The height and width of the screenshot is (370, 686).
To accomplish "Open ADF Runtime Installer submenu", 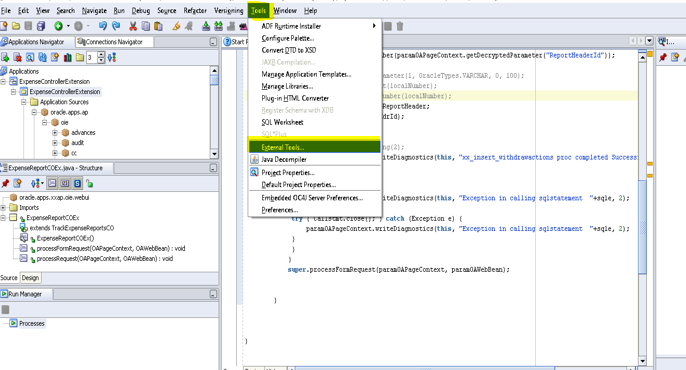I will [x=315, y=26].
